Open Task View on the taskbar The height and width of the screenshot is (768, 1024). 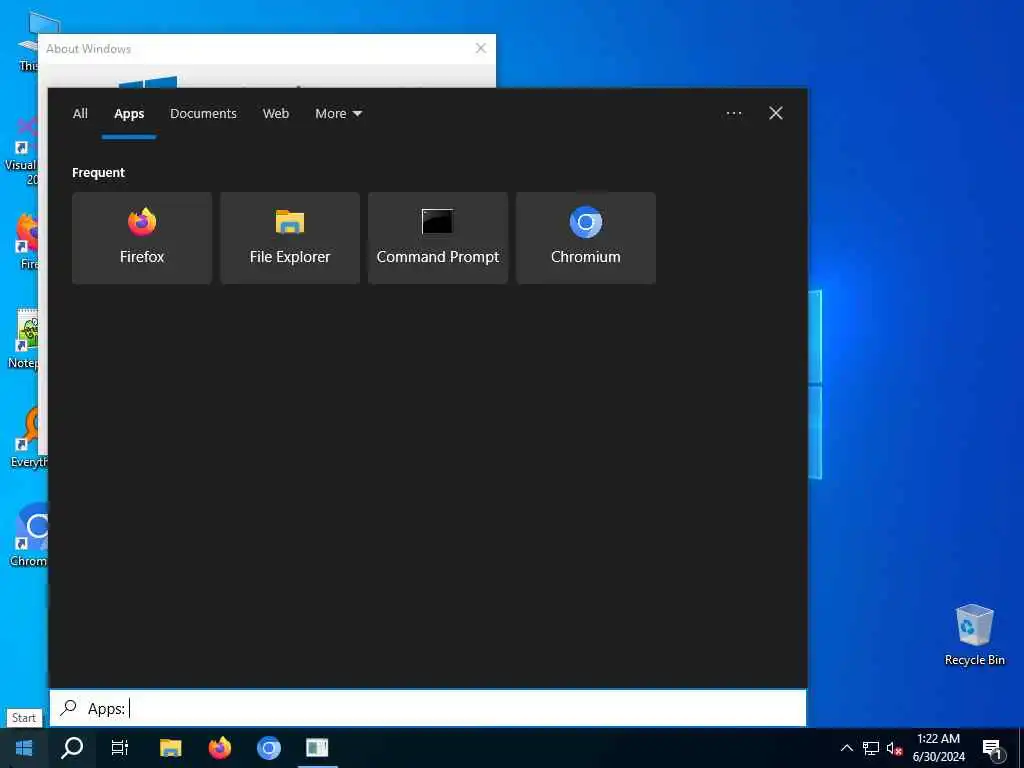coord(120,748)
